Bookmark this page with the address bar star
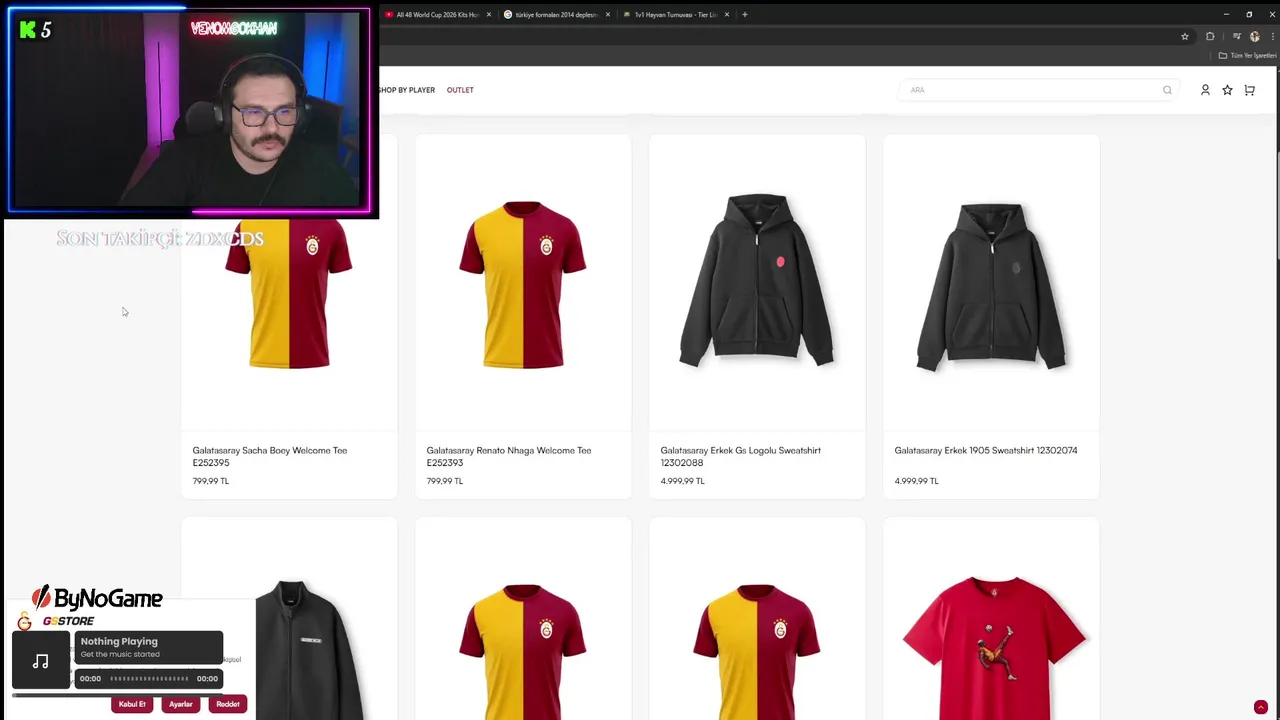1280x720 pixels. (x=1185, y=36)
